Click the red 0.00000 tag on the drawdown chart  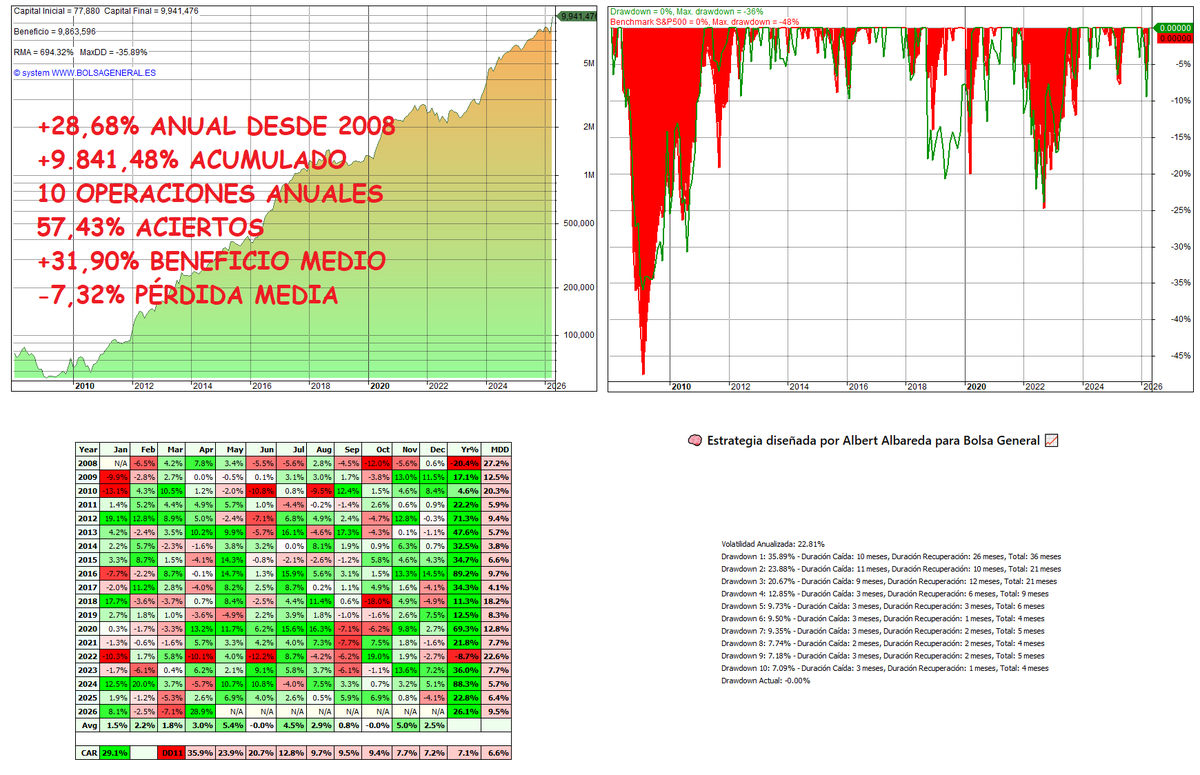[1173, 39]
